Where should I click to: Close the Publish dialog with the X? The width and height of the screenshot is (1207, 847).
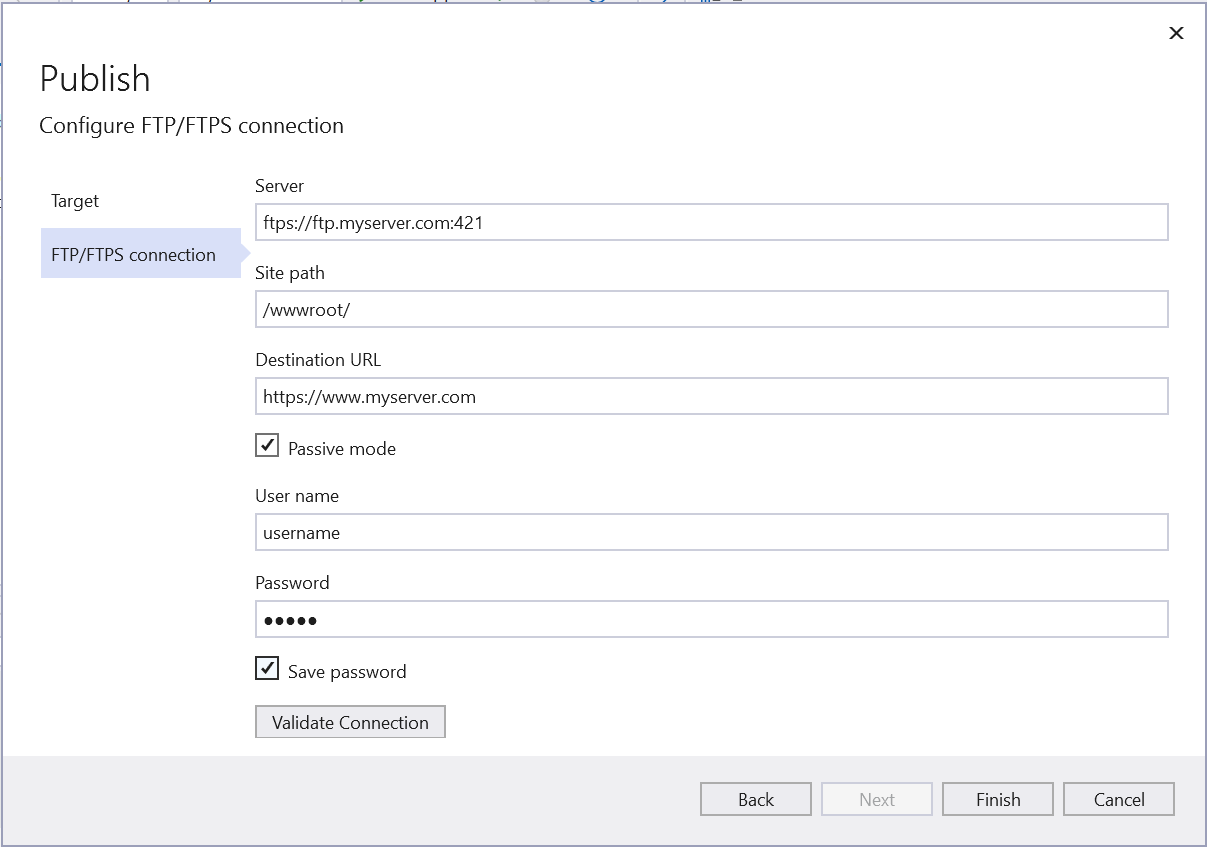coord(1176,33)
